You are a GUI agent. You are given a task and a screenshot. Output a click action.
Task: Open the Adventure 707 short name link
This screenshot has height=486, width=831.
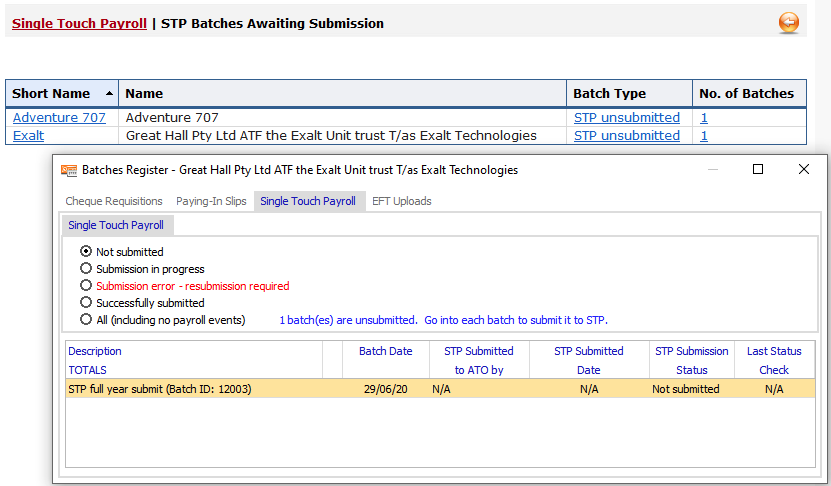tap(59, 118)
